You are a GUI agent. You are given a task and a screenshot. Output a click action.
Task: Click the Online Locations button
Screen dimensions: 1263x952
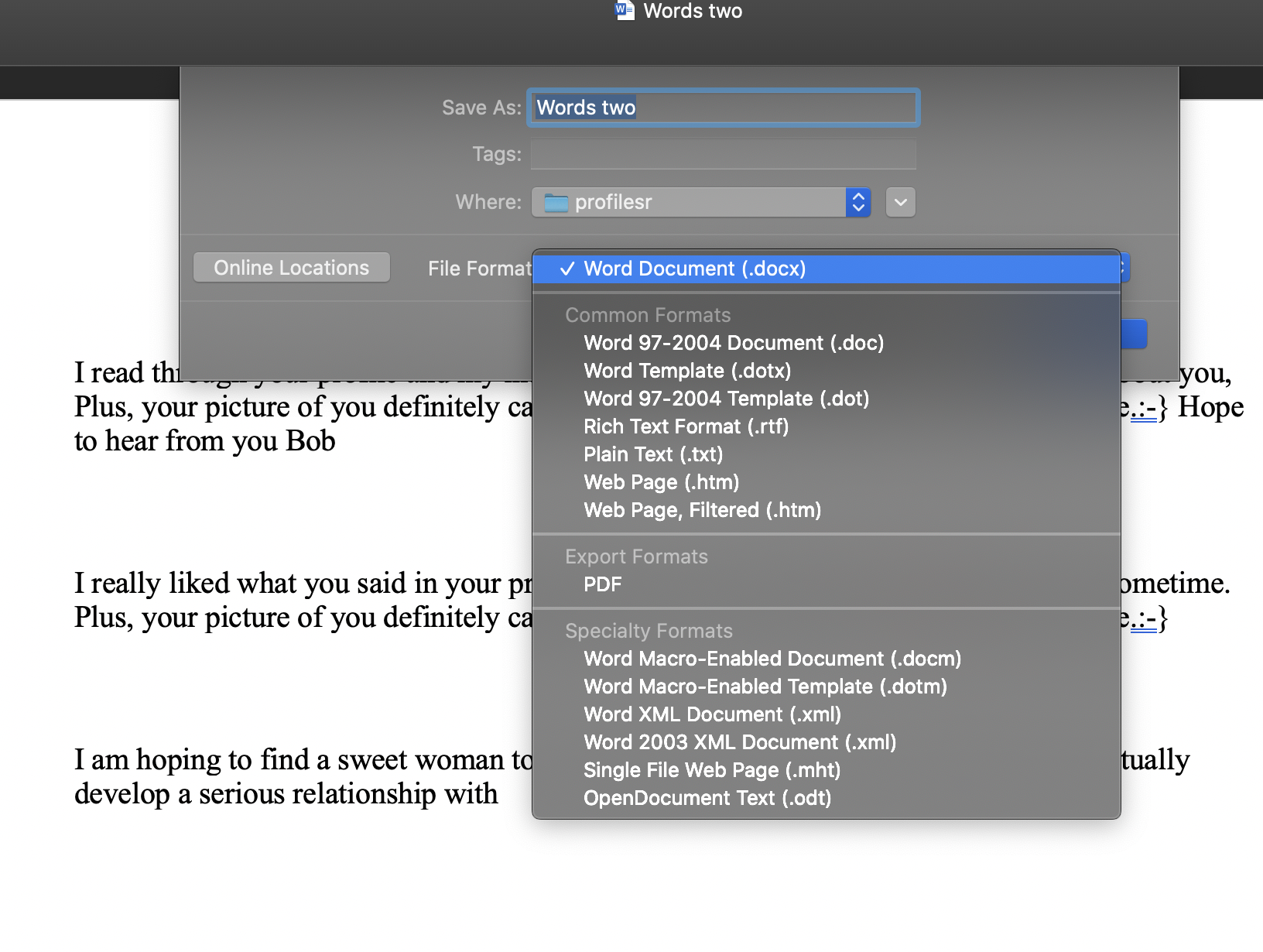292,268
